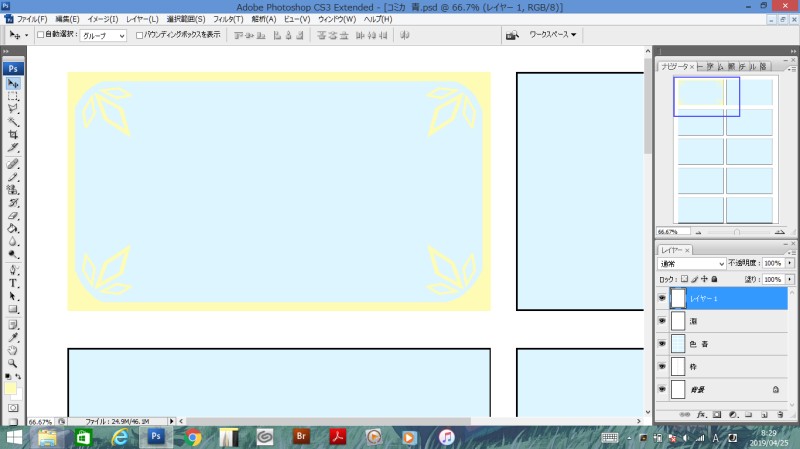Open the イメージ(I) menu
Viewport: 800px width, 449px height.
[103, 19]
